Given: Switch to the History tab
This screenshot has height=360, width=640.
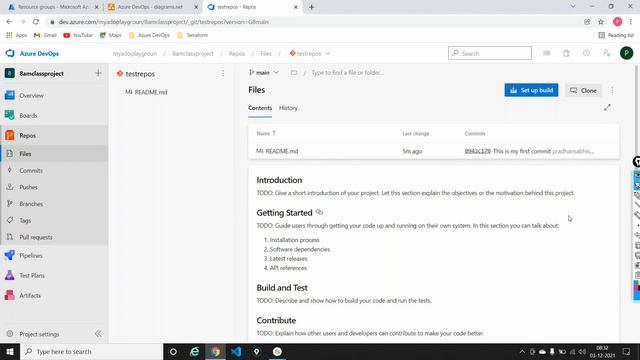Looking at the screenshot, I should point(288,108).
